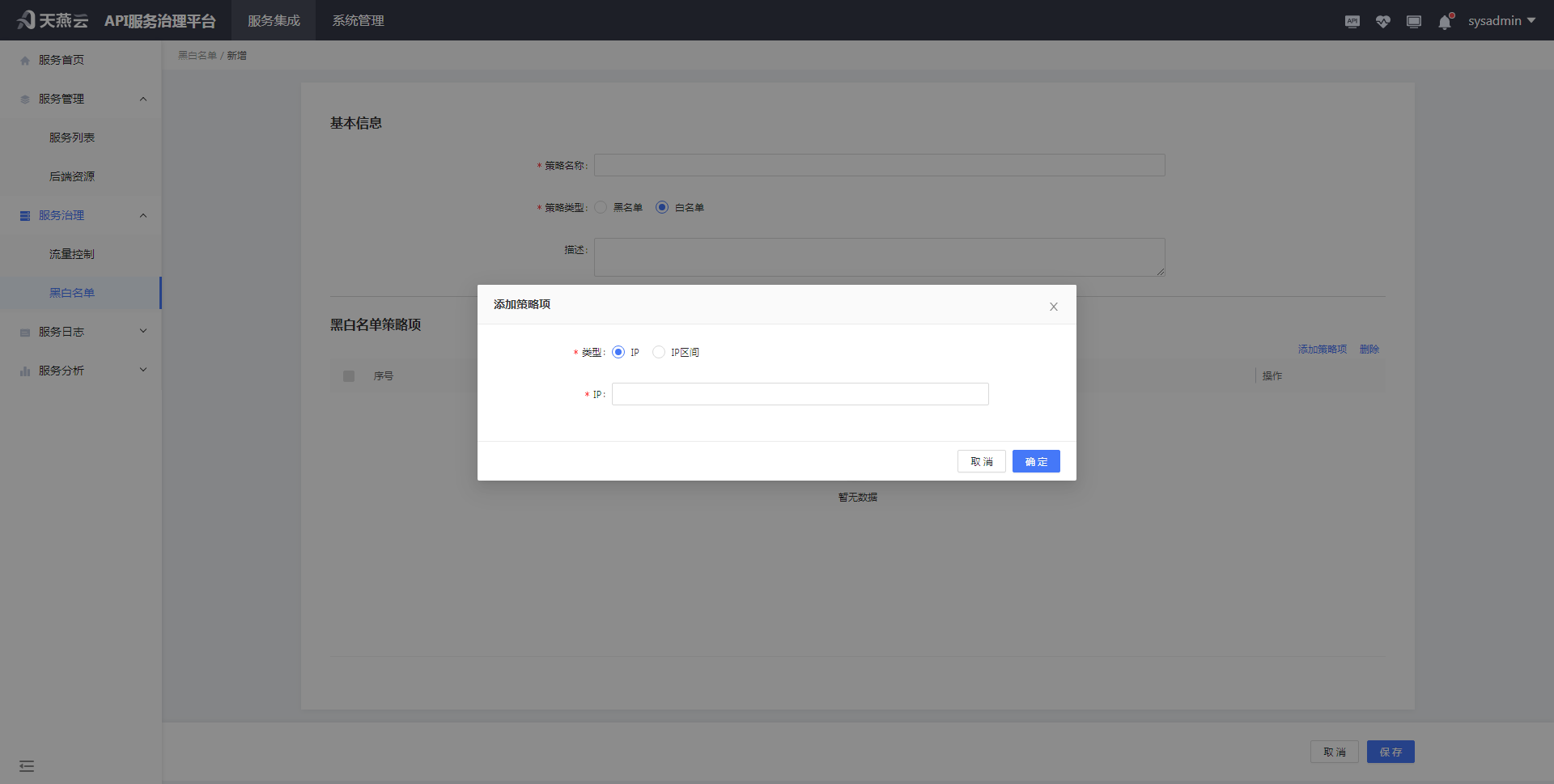Open the sysadmin user dropdown
Image resolution: width=1554 pixels, height=784 pixels.
pyautogui.click(x=1501, y=21)
